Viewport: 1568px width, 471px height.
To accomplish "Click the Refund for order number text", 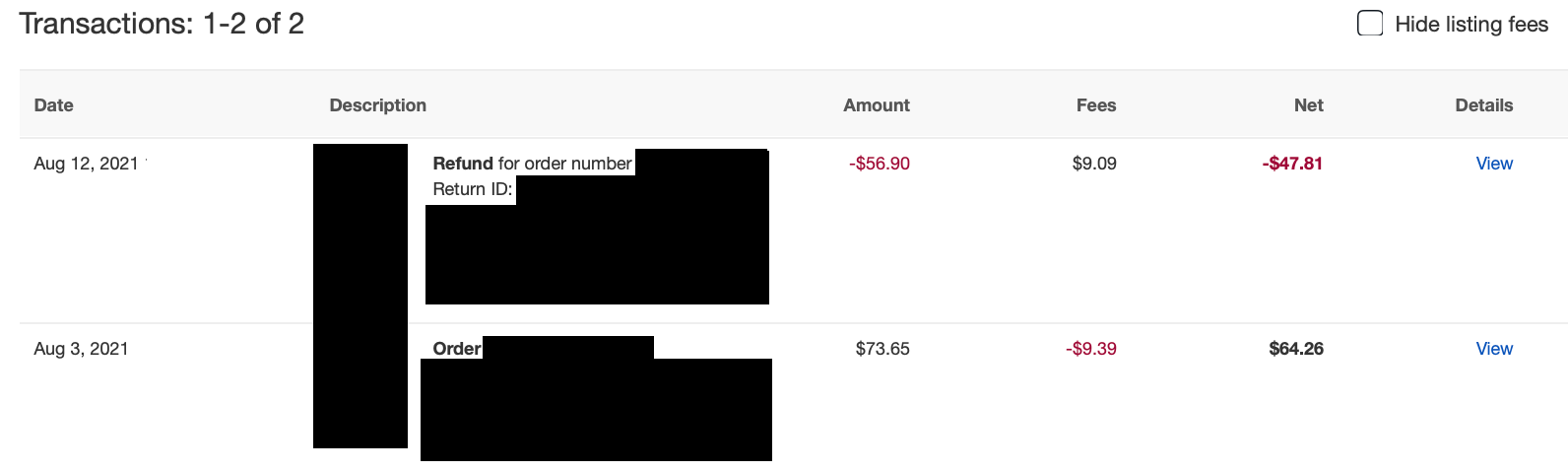I will [x=532, y=164].
